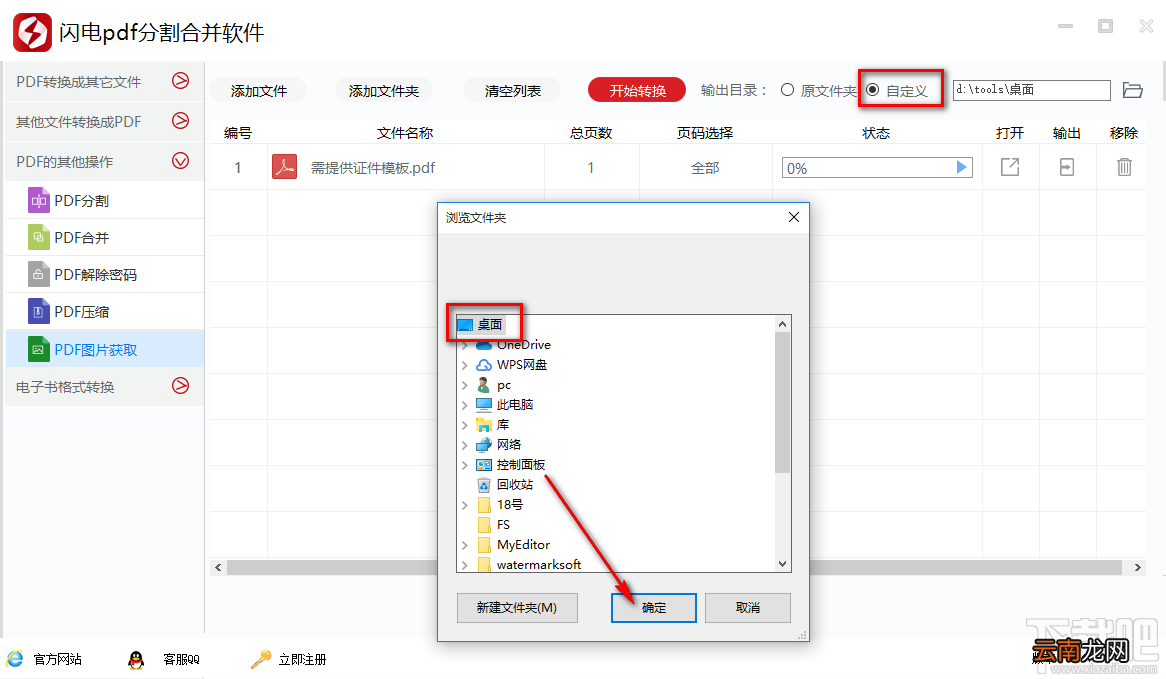Viewport: 1166px width, 679px height.
Task: Click the lightning app logo icon
Action: pos(32,32)
